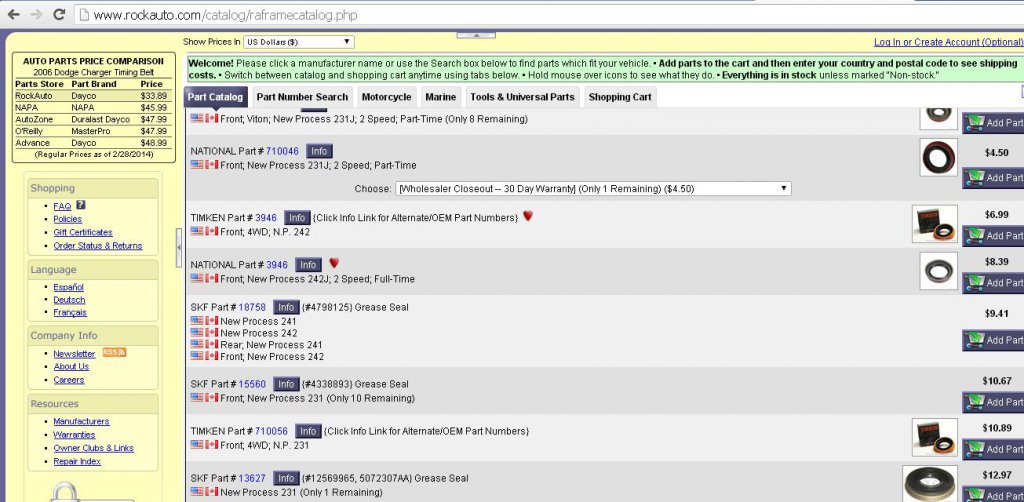The height and width of the screenshot is (502, 1024).
Task: Open the Manufacturers link
Action: [82, 421]
